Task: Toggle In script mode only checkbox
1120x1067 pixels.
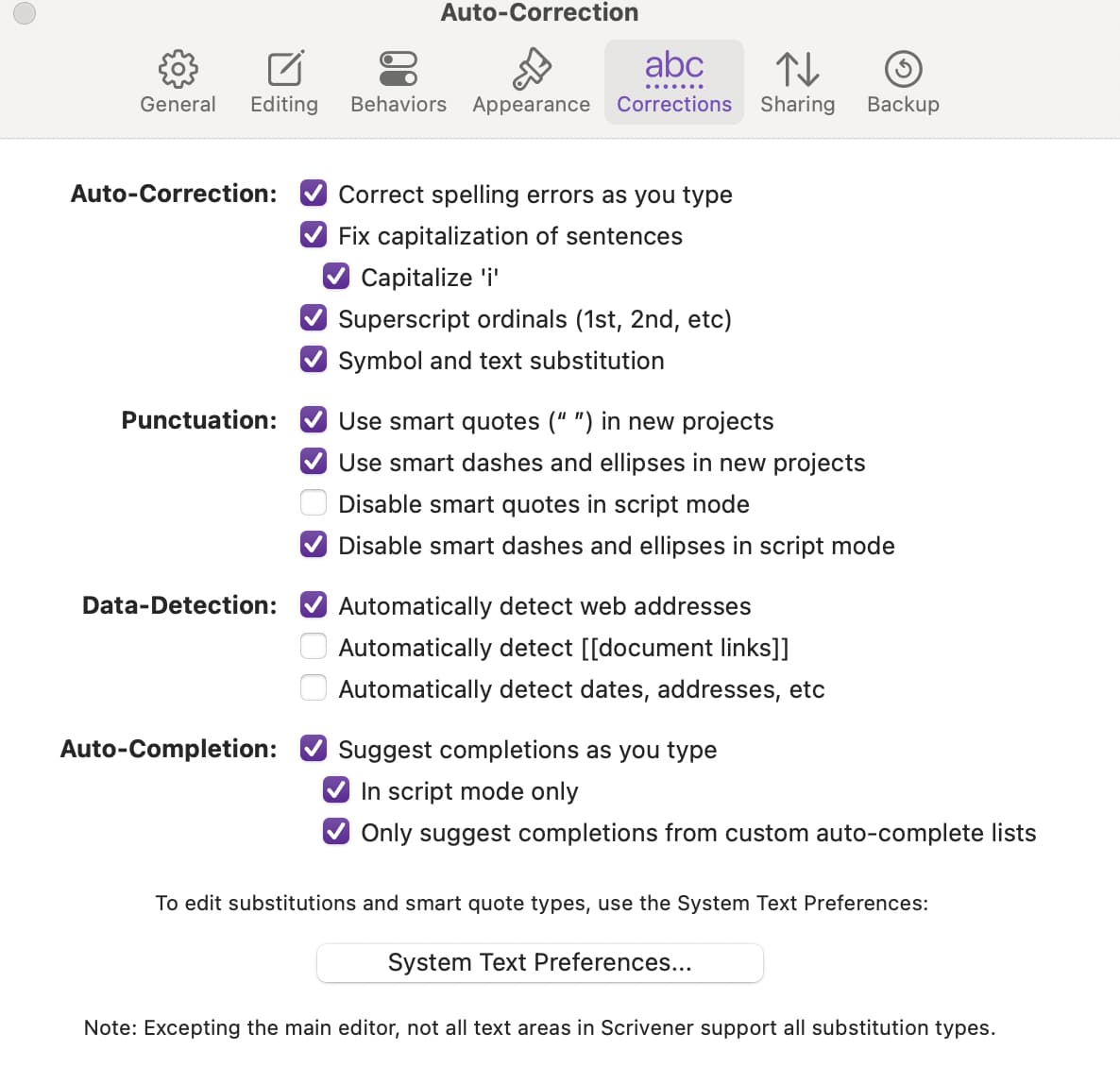Action: 336,790
